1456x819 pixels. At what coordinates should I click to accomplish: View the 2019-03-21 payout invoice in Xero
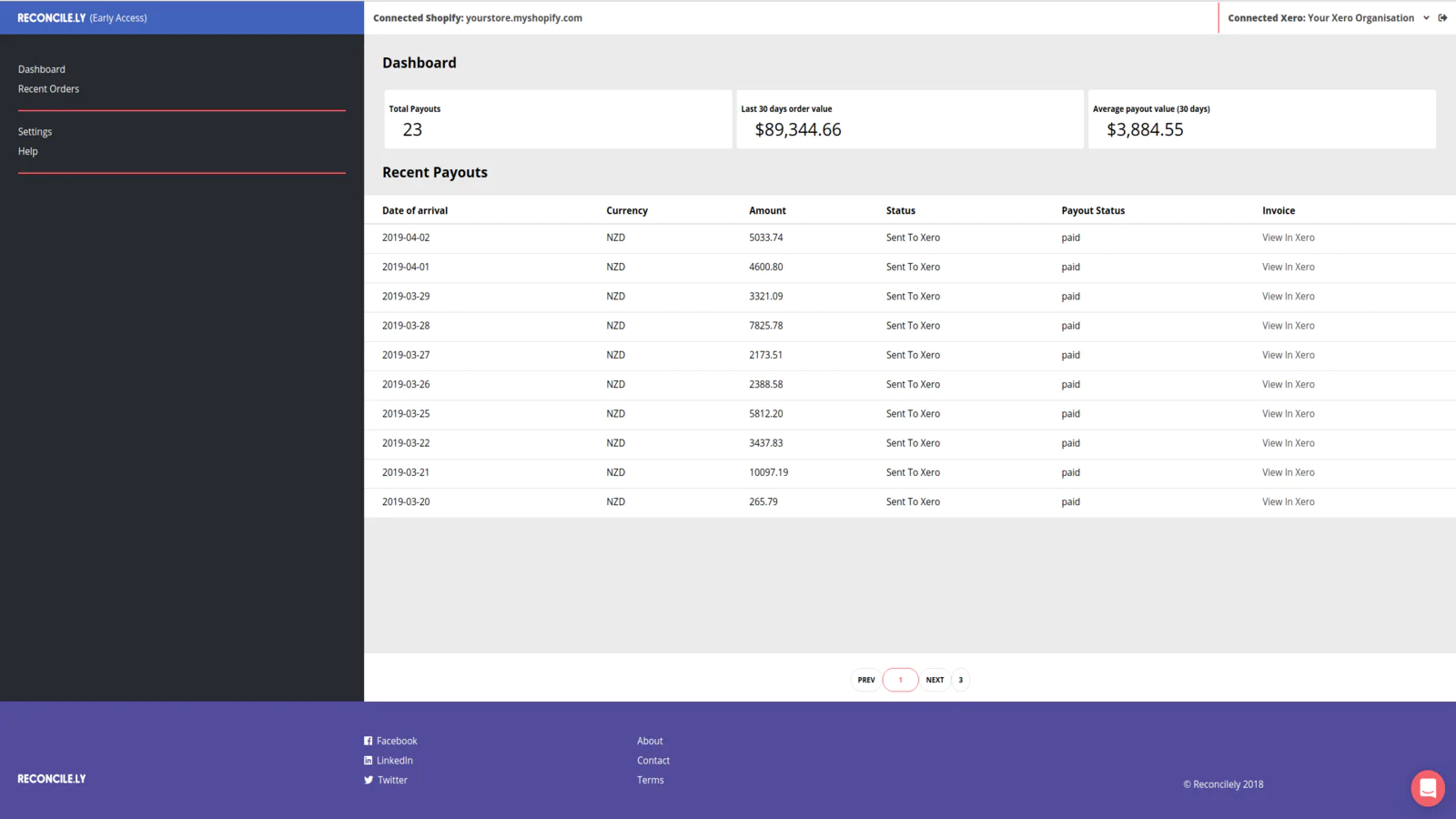click(x=1288, y=472)
